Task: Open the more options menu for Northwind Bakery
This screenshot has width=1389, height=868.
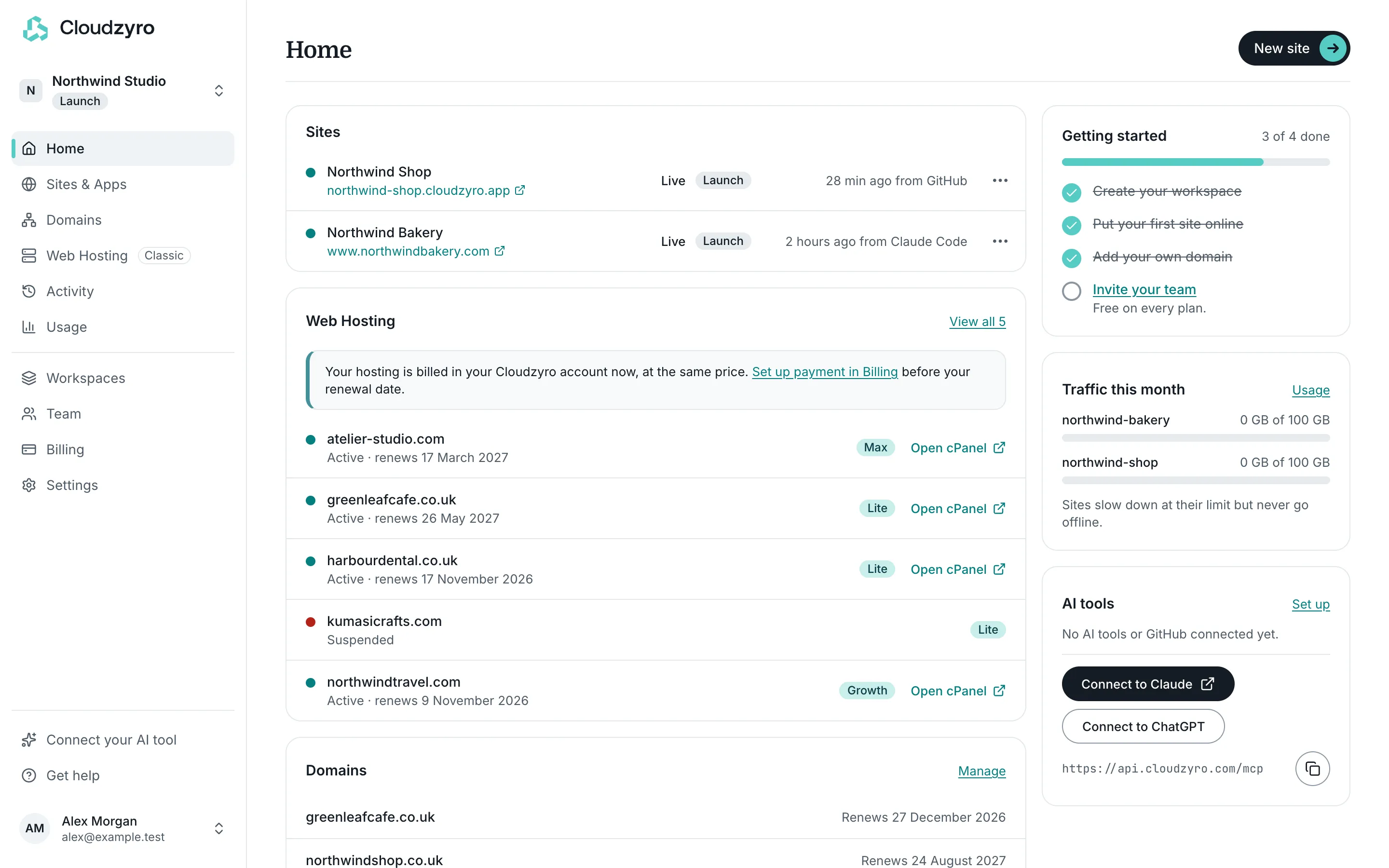Action: tap(1000, 241)
